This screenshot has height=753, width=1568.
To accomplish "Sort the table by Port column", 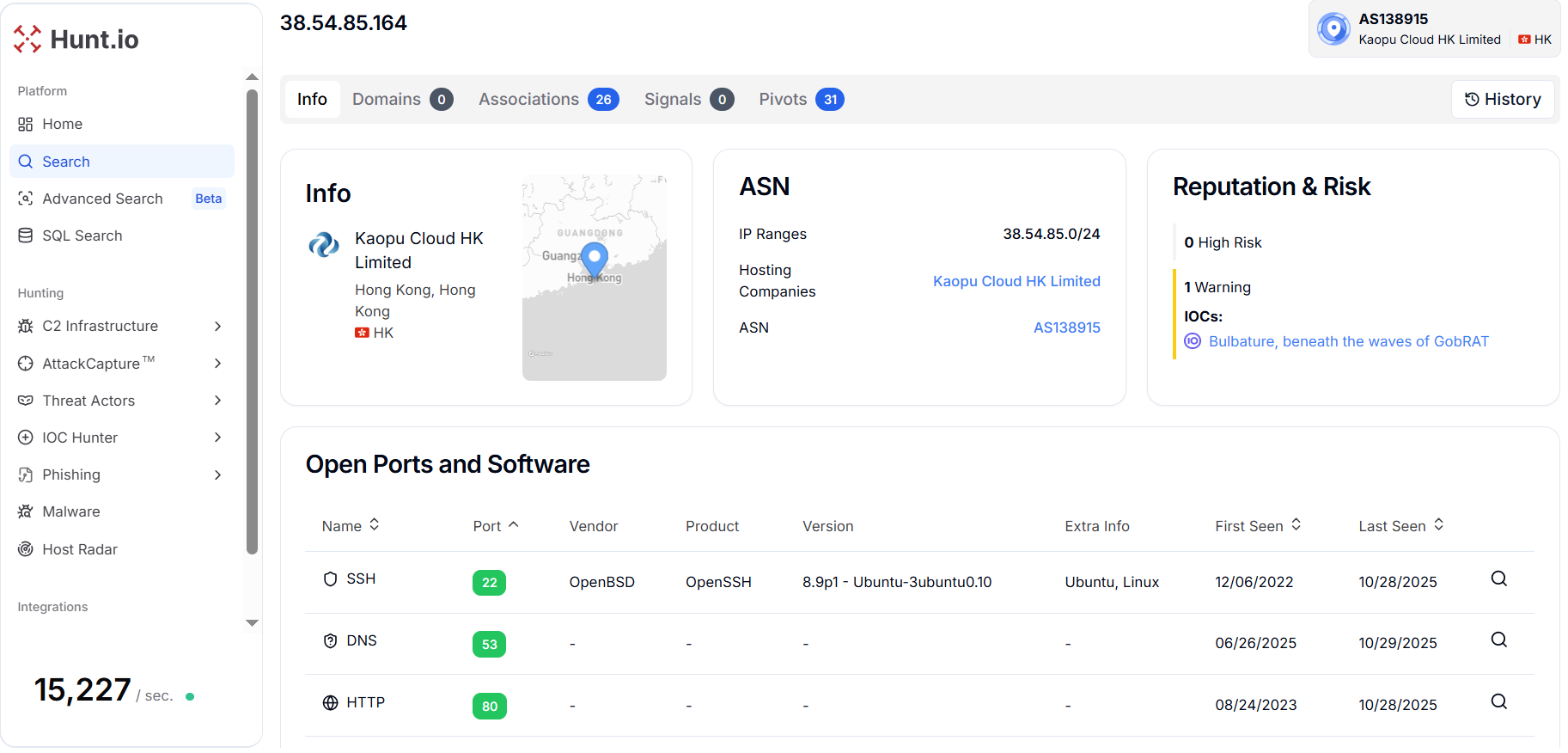I will pos(496,526).
